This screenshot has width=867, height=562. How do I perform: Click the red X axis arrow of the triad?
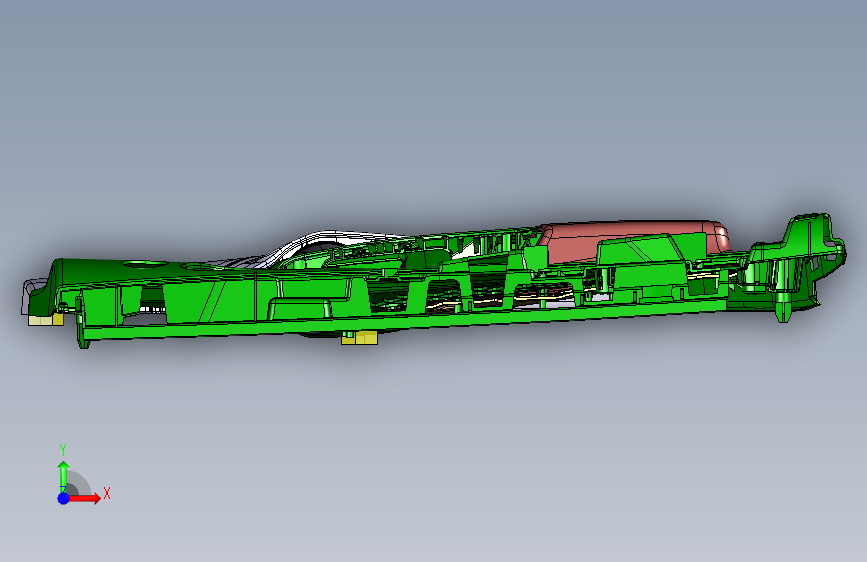click(84, 498)
